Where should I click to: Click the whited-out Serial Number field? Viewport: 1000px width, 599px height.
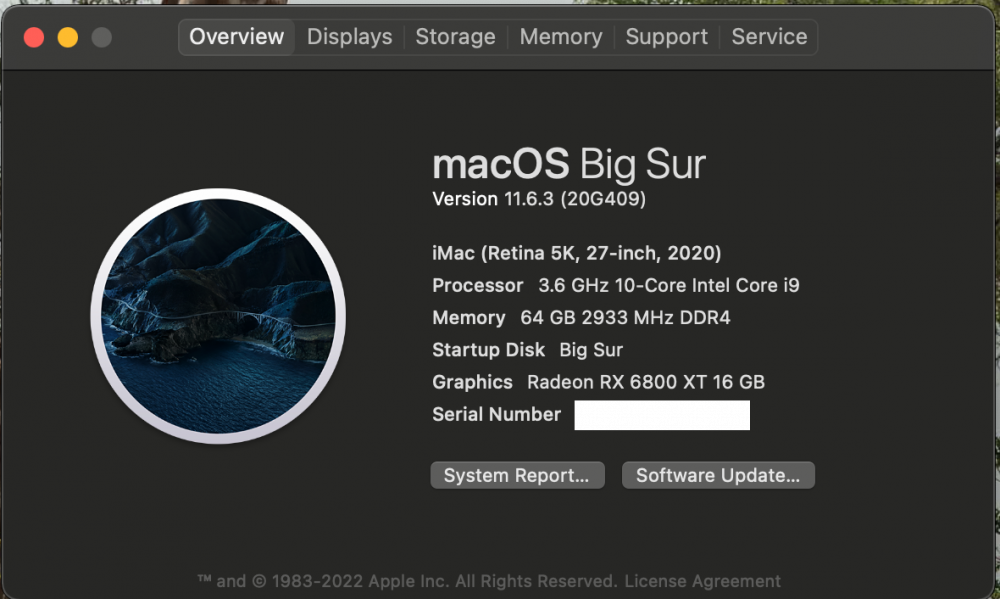pyautogui.click(x=662, y=415)
